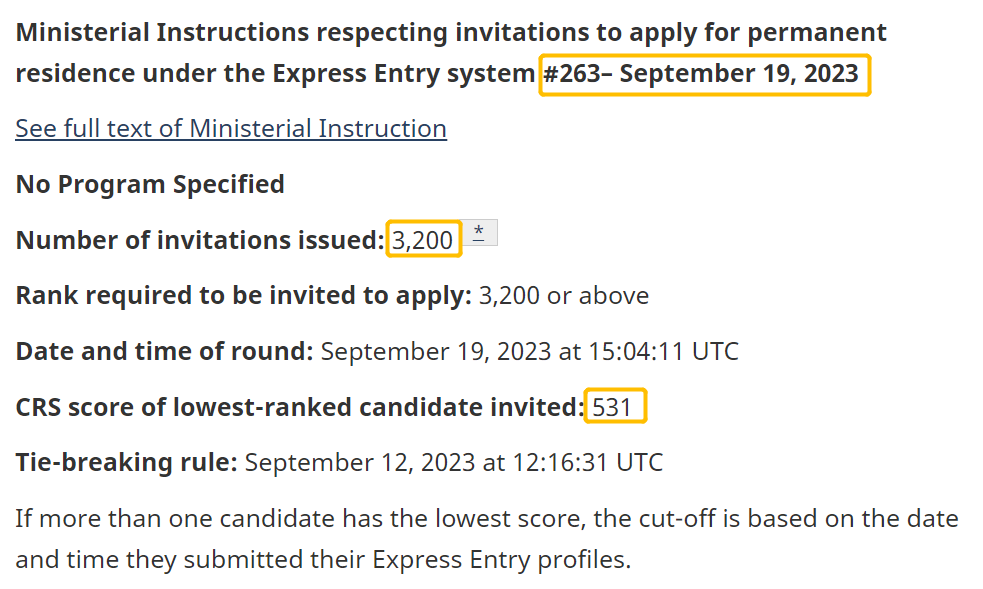This screenshot has height=589, width=983.
Task: Click the Date and time of round label
Action: click(x=165, y=352)
